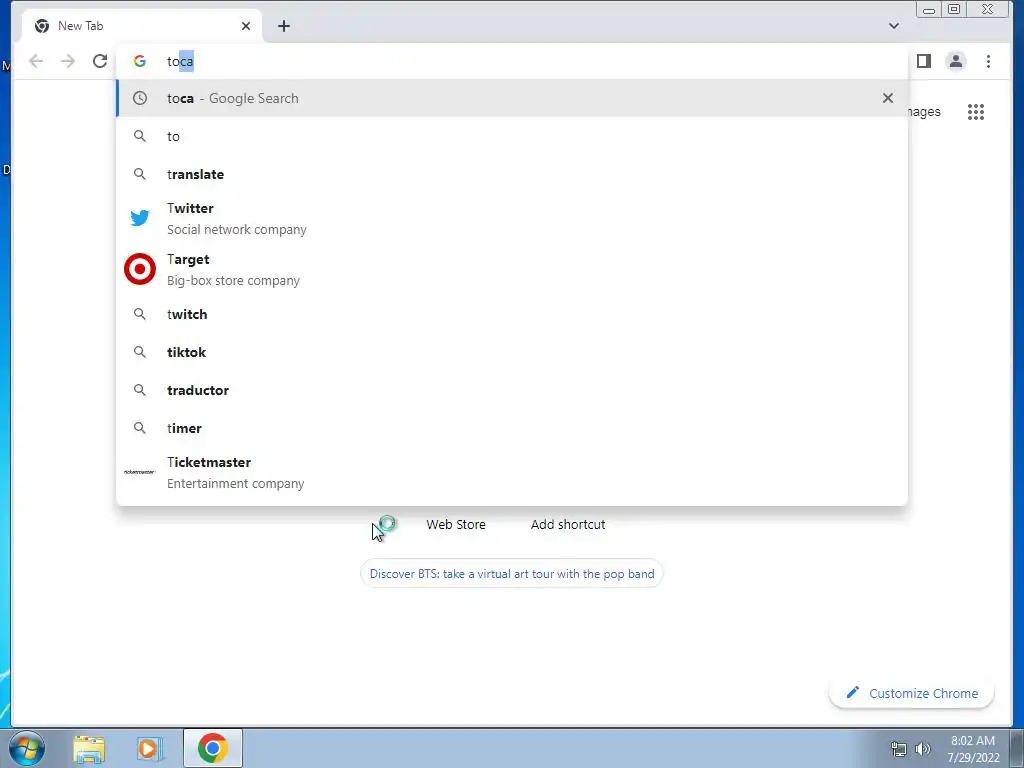The image size is (1024, 768).
Task: Close the New Tab tab
Action: (246, 26)
